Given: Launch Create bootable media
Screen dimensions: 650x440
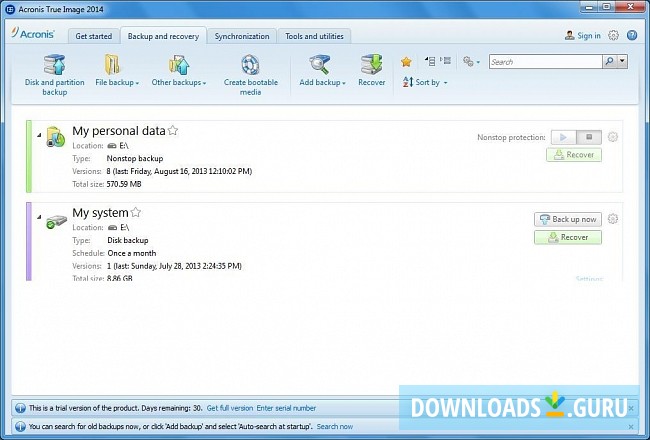Looking at the screenshot, I should tap(250, 75).
